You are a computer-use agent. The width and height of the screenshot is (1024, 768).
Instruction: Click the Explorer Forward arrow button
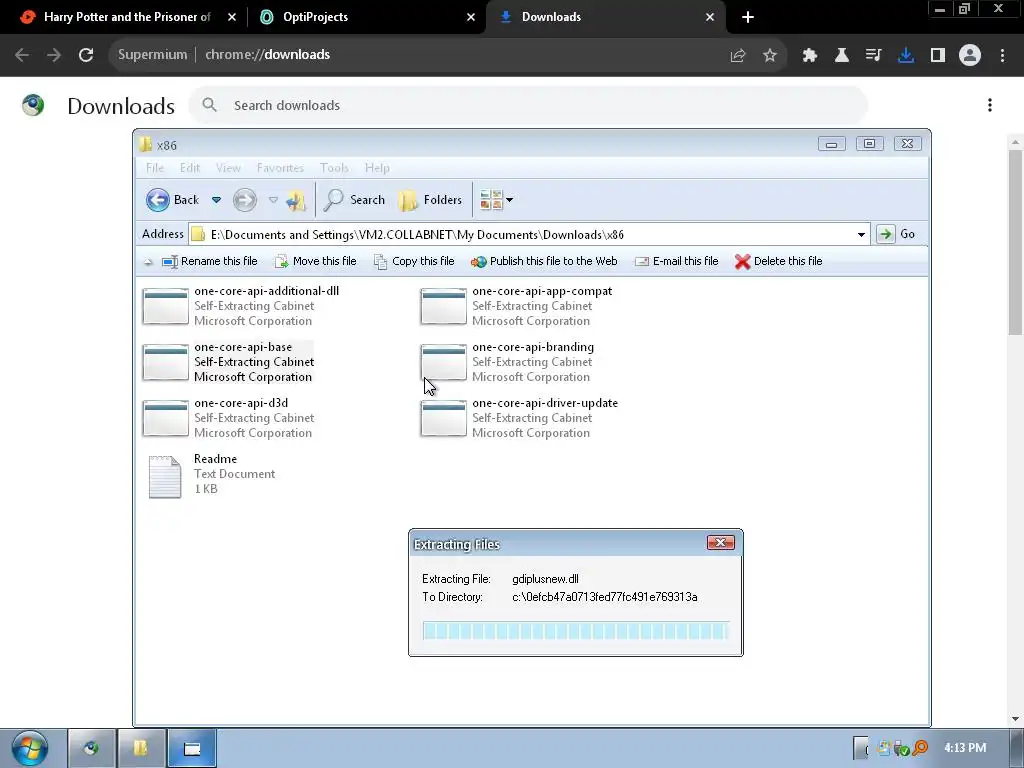tap(245, 200)
